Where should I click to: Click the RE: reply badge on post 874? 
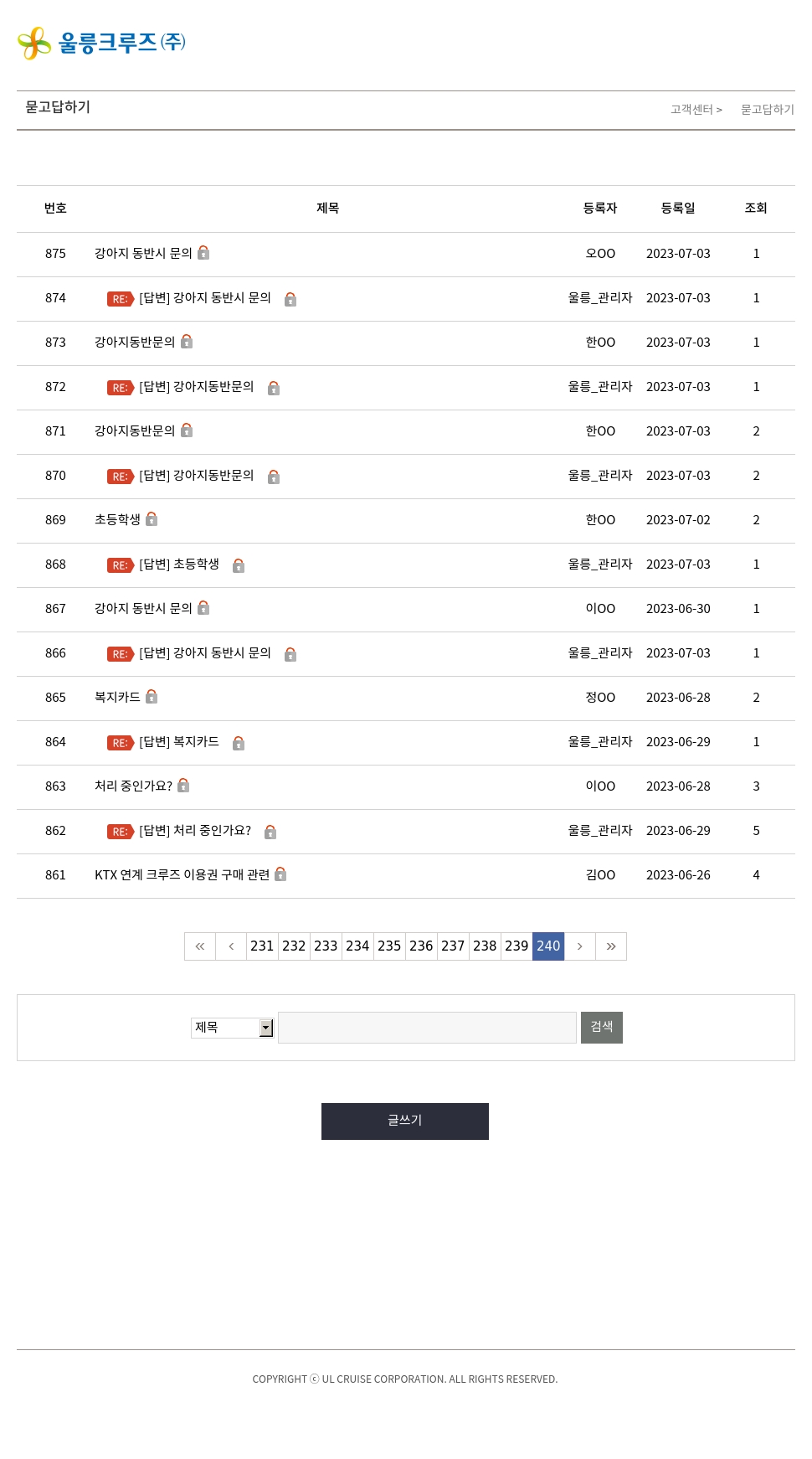tap(121, 299)
